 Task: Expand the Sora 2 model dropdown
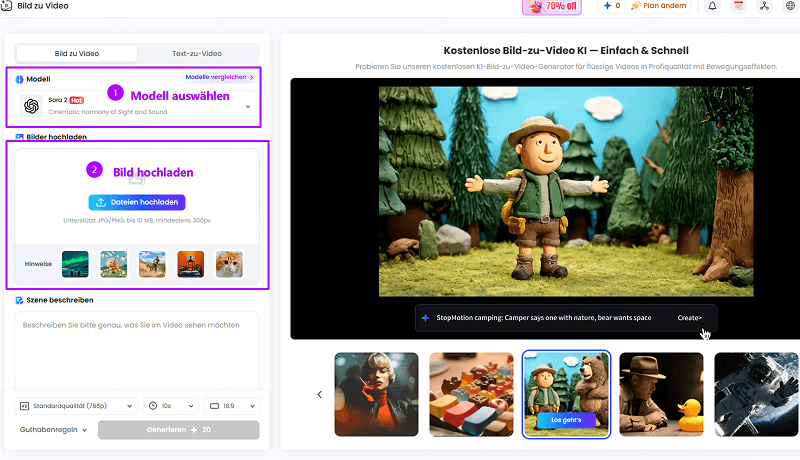pyautogui.click(x=137, y=106)
